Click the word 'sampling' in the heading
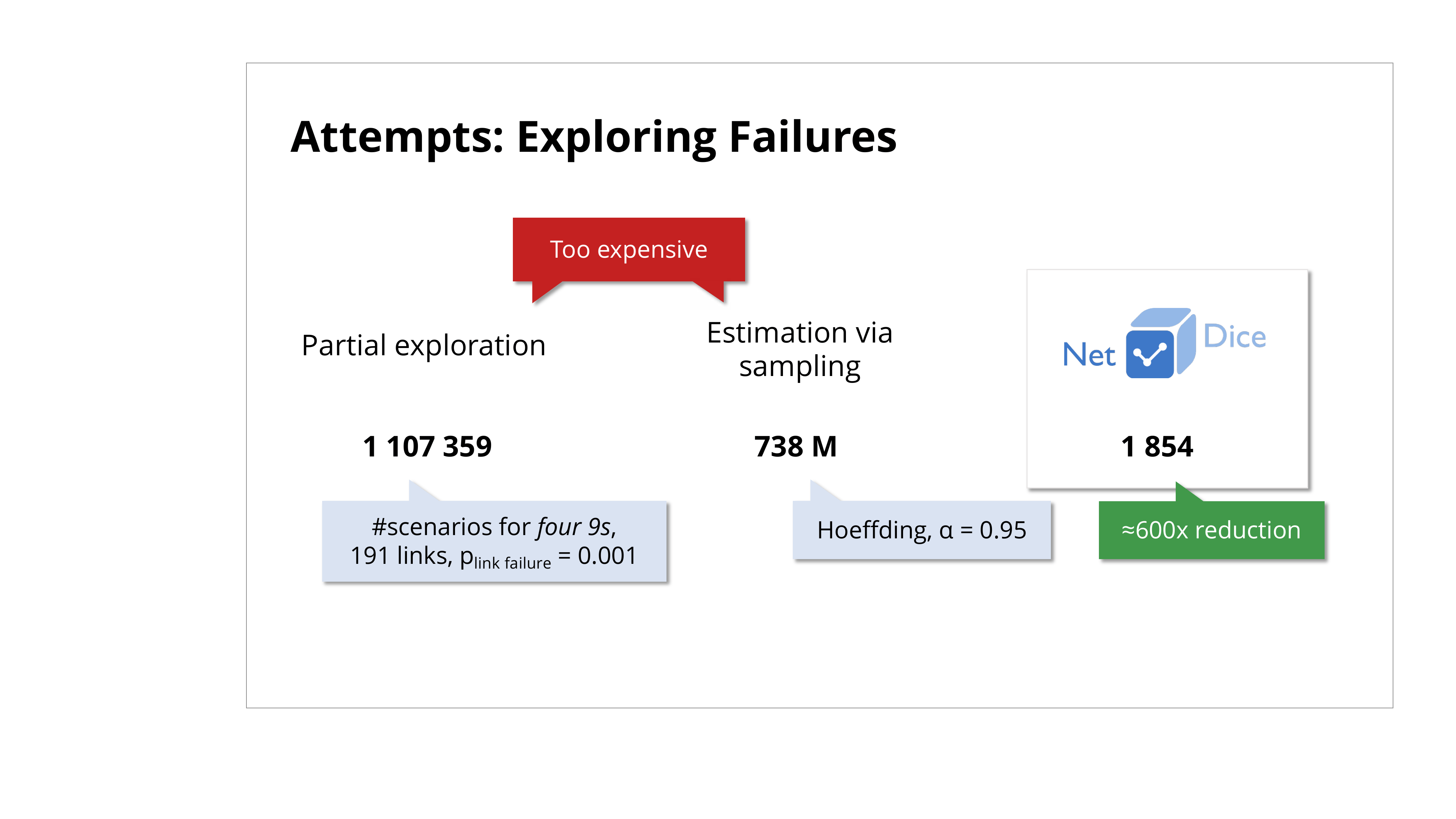Screen dimensions: 1456x819 point(799,366)
